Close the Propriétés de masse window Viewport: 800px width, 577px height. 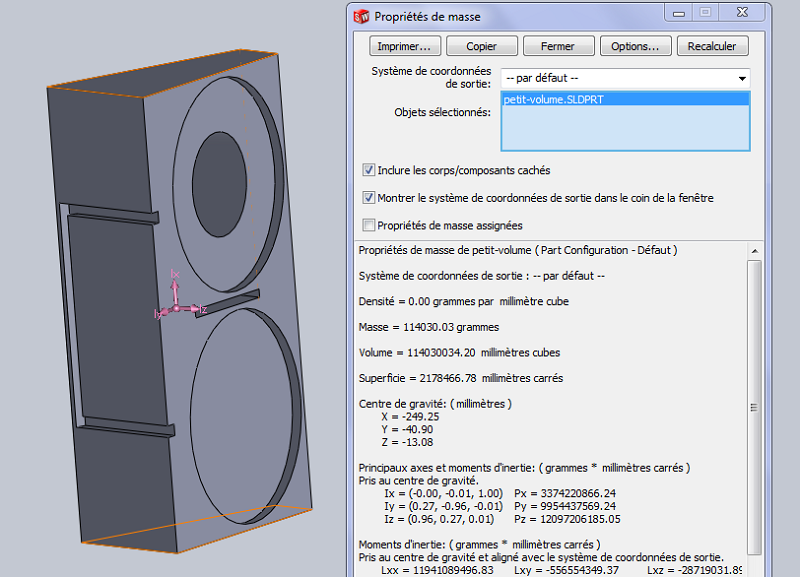pos(742,12)
